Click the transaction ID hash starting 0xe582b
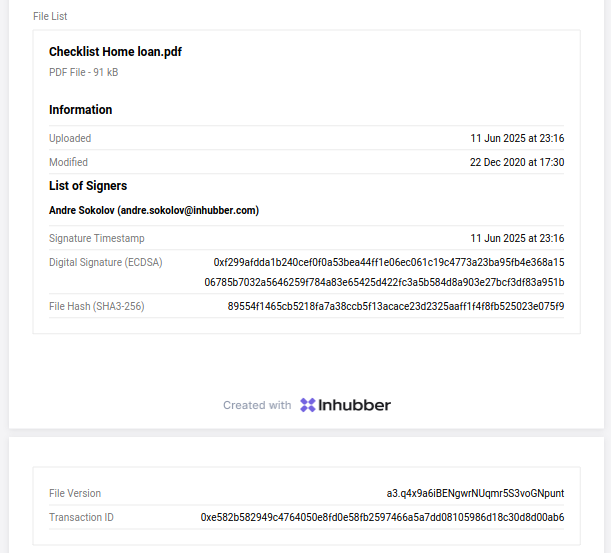This screenshot has height=553, width=611. tap(382, 517)
